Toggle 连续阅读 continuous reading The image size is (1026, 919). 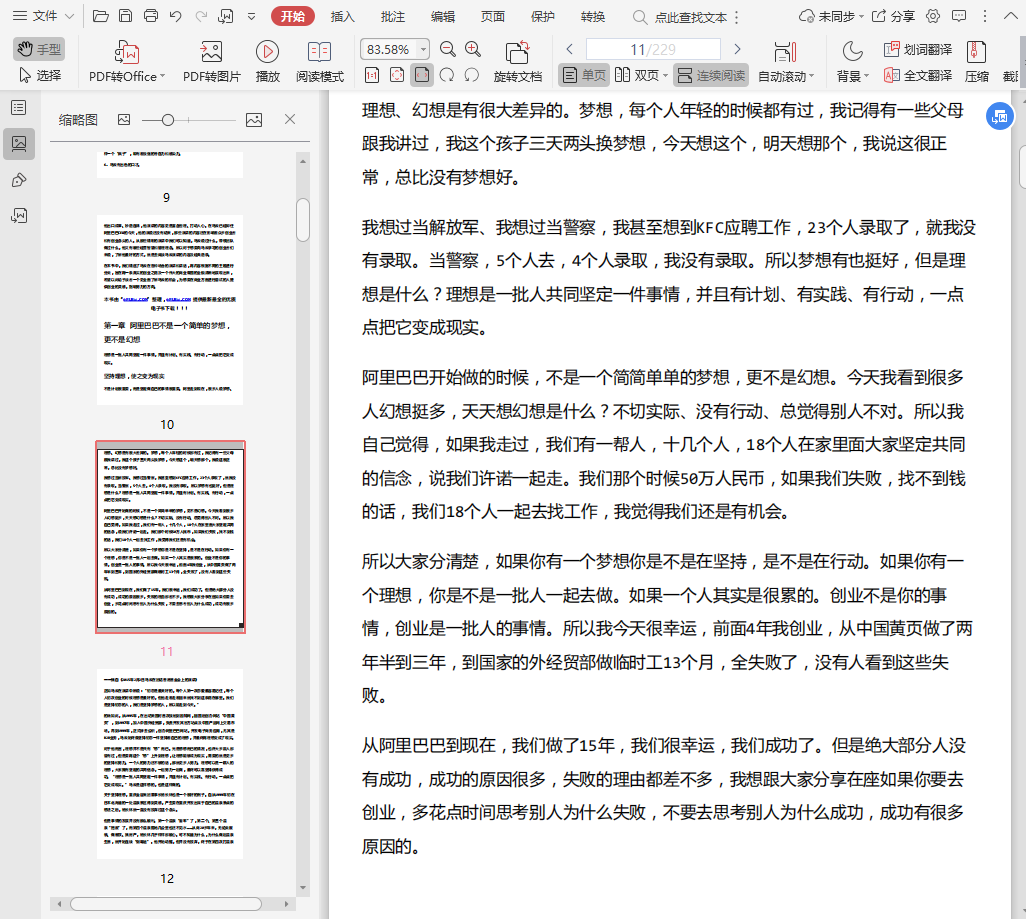pos(710,75)
